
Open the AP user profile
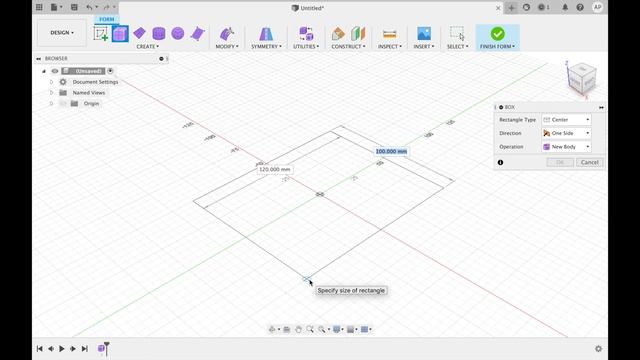598,7
